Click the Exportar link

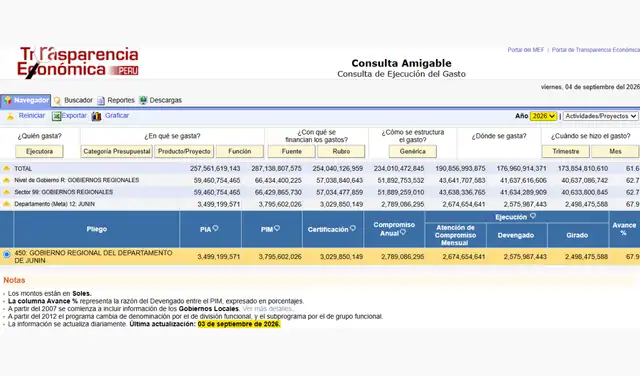(x=74, y=116)
